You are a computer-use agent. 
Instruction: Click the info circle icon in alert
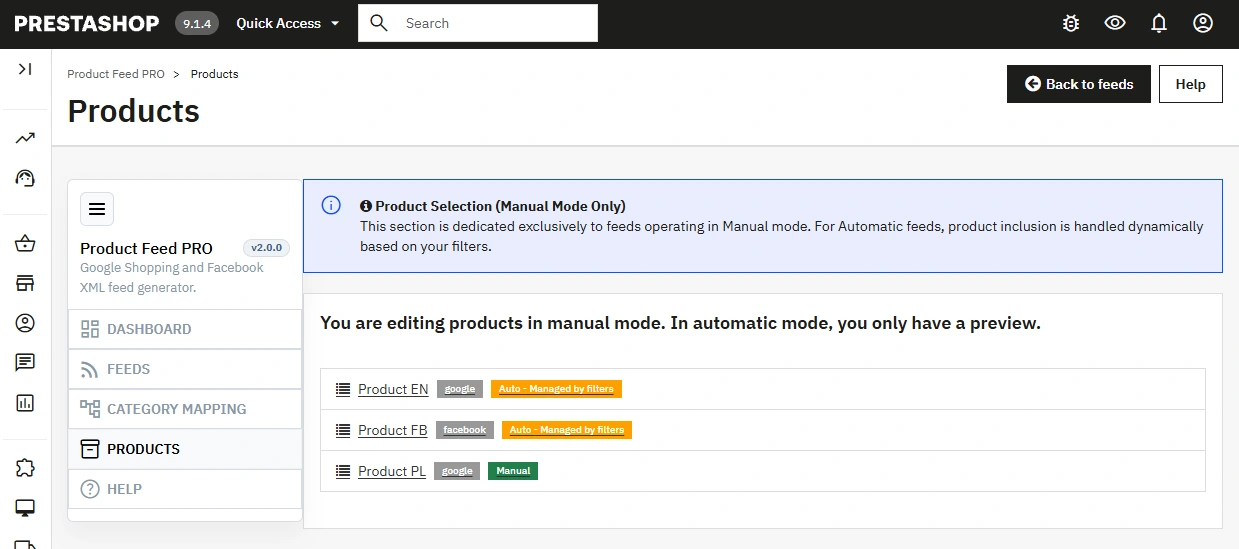click(x=331, y=205)
